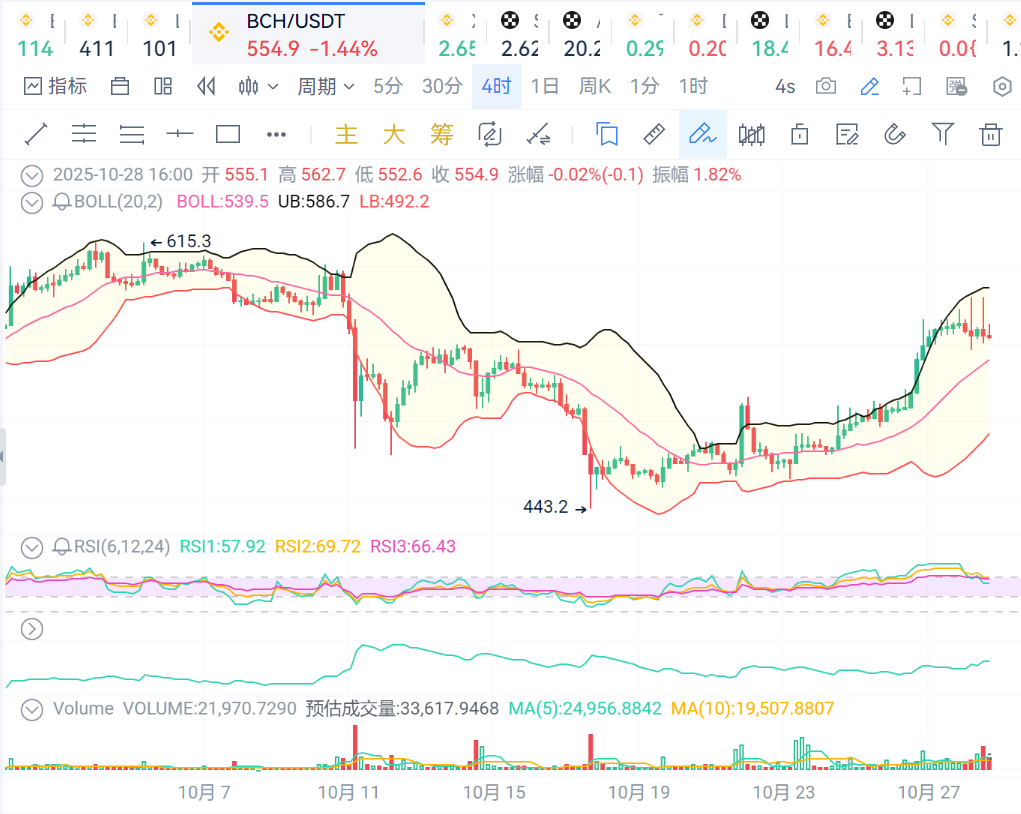Image resolution: width=1021 pixels, height=814 pixels.
Task: Open more drawing tools ellipsis
Action: pos(277,133)
